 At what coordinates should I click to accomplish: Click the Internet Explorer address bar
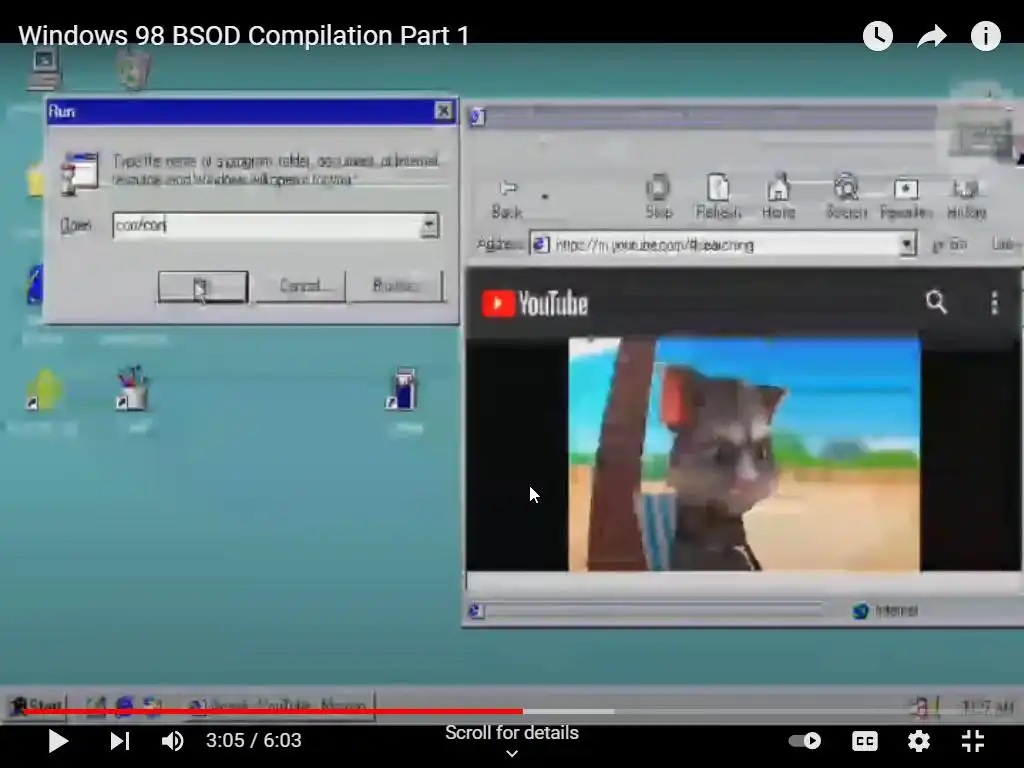point(715,245)
